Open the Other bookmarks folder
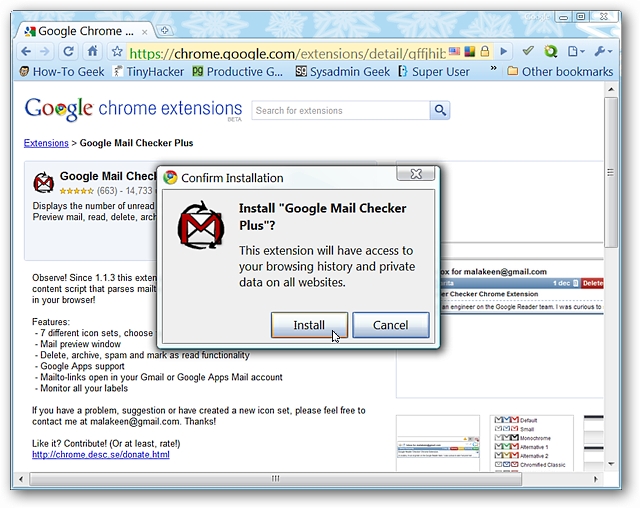 point(560,72)
